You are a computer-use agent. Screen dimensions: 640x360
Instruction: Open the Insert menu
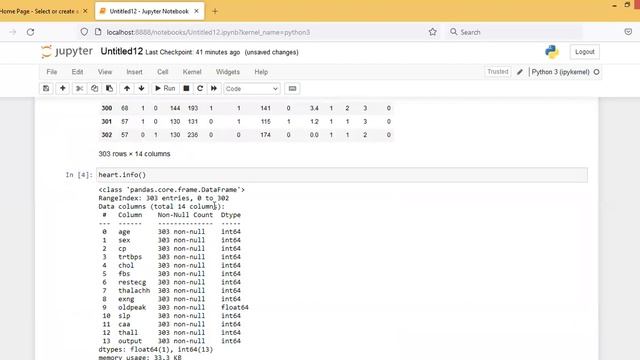coord(134,72)
